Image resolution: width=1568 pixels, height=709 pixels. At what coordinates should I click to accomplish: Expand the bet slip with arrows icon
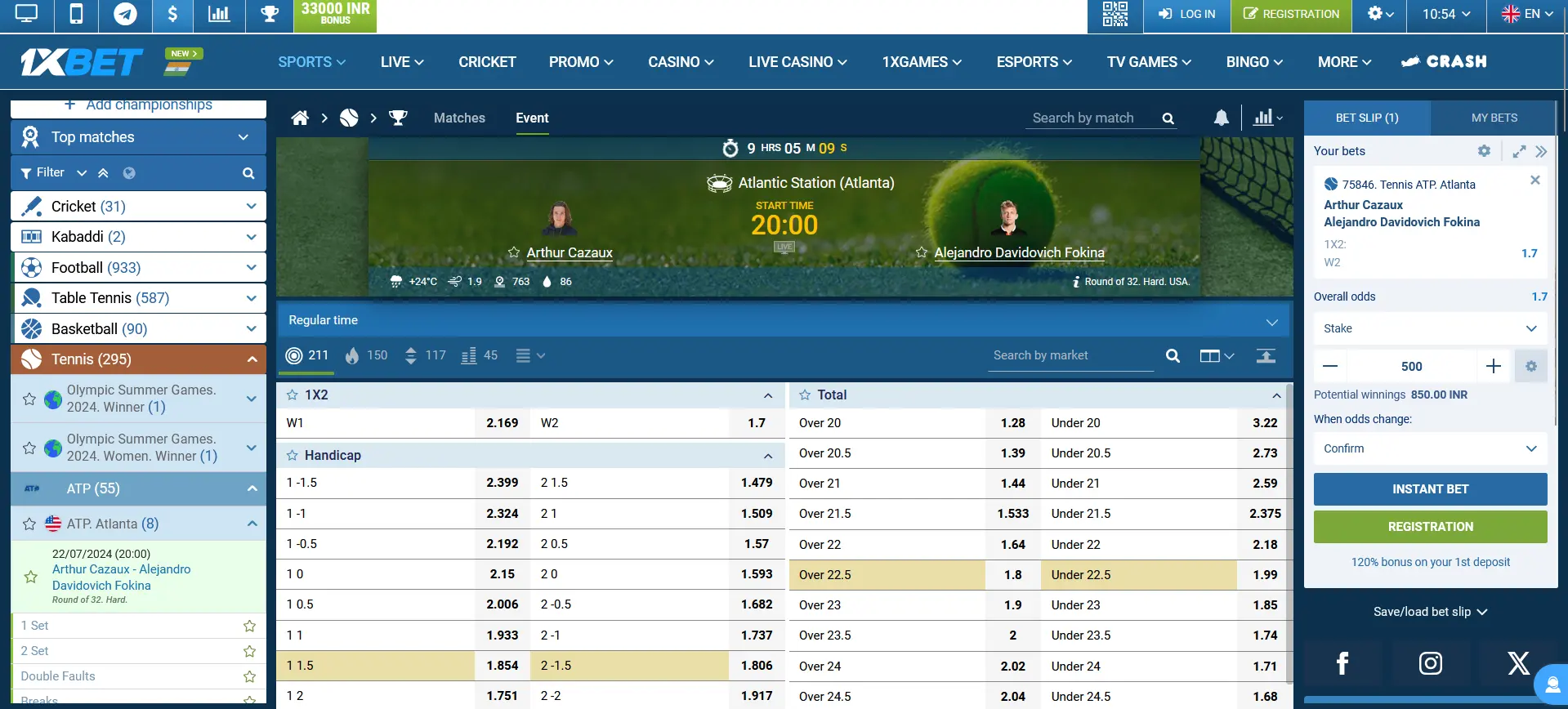click(1519, 151)
